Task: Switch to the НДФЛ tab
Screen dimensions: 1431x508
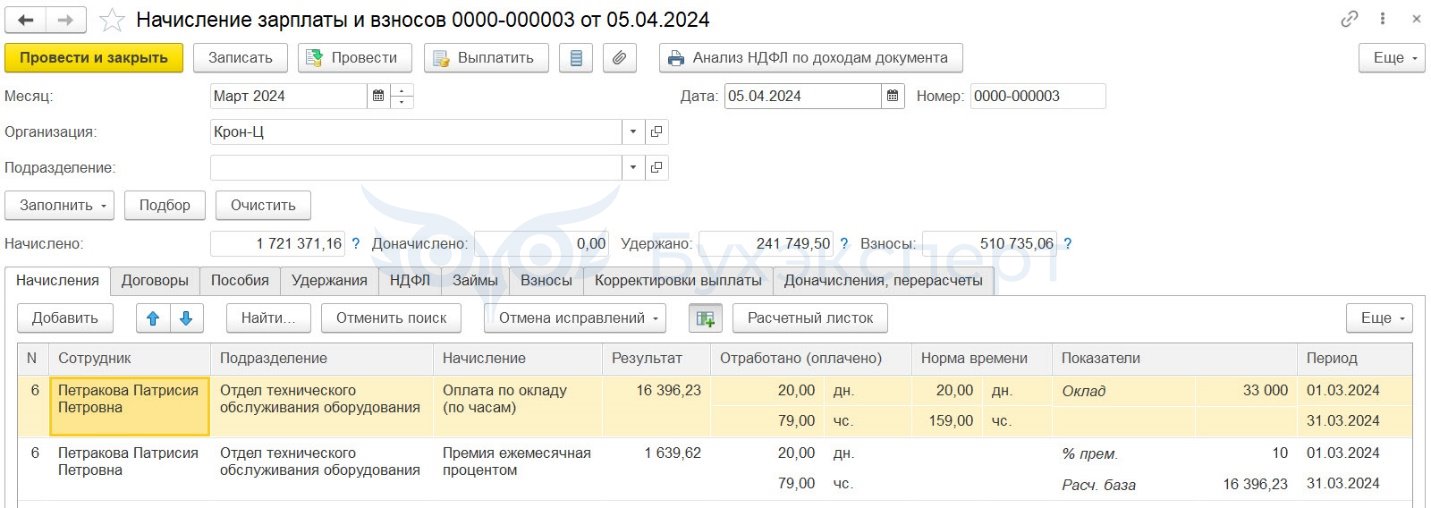Action: click(x=410, y=281)
